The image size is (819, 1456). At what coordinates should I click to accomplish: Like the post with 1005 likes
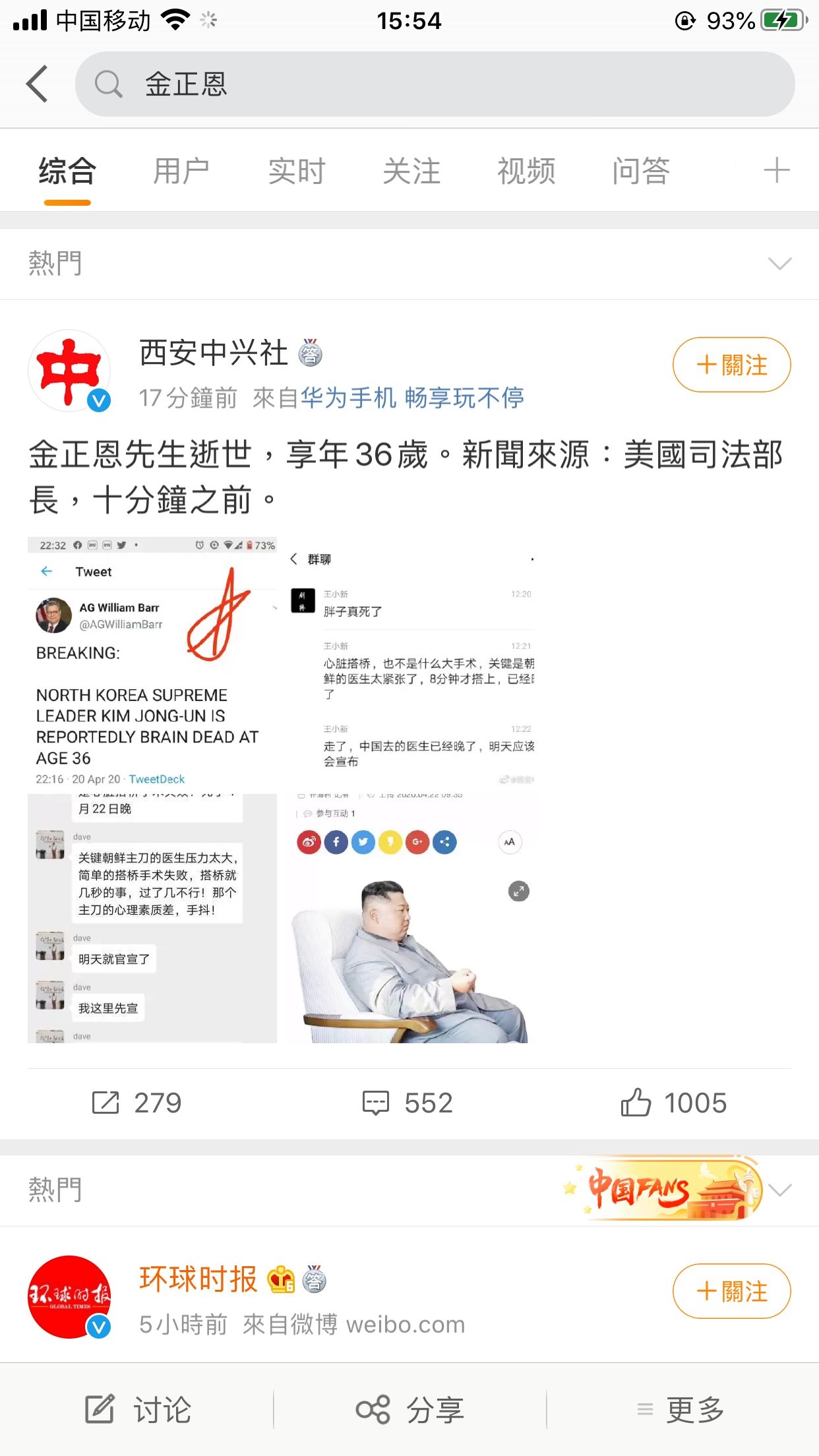point(636,1102)
